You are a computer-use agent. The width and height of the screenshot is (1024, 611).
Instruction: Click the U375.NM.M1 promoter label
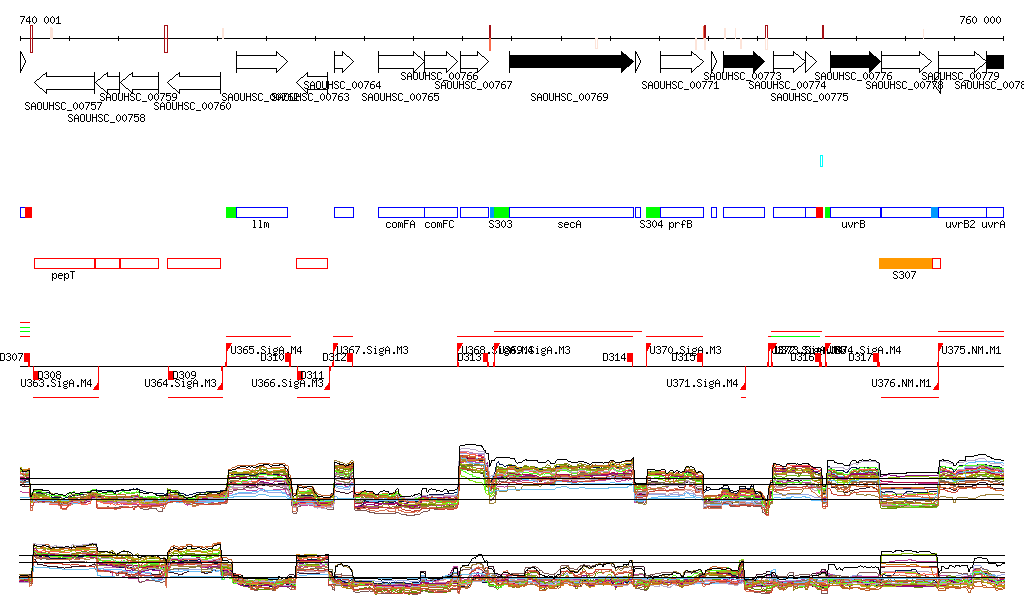971,351
